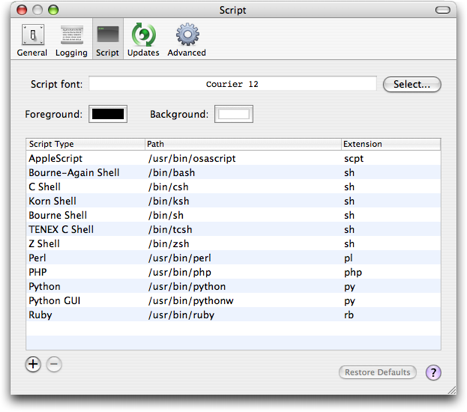The width and height of the screenshot is (467, 412).
Task: Open the Updates preferences pane
Action: tap(143, 40)
